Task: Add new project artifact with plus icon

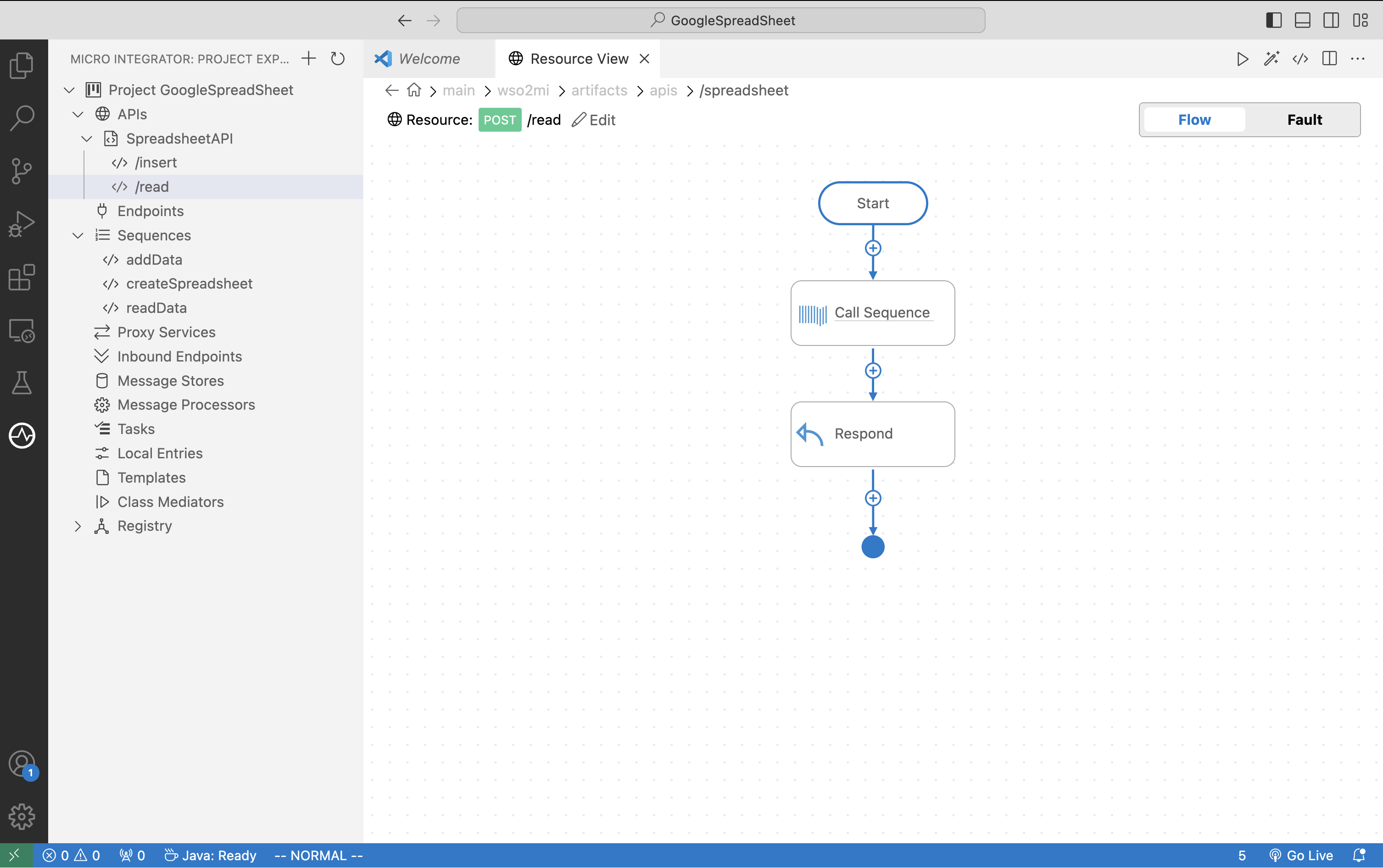Action: pyautogui.click(x=309, y=58)
